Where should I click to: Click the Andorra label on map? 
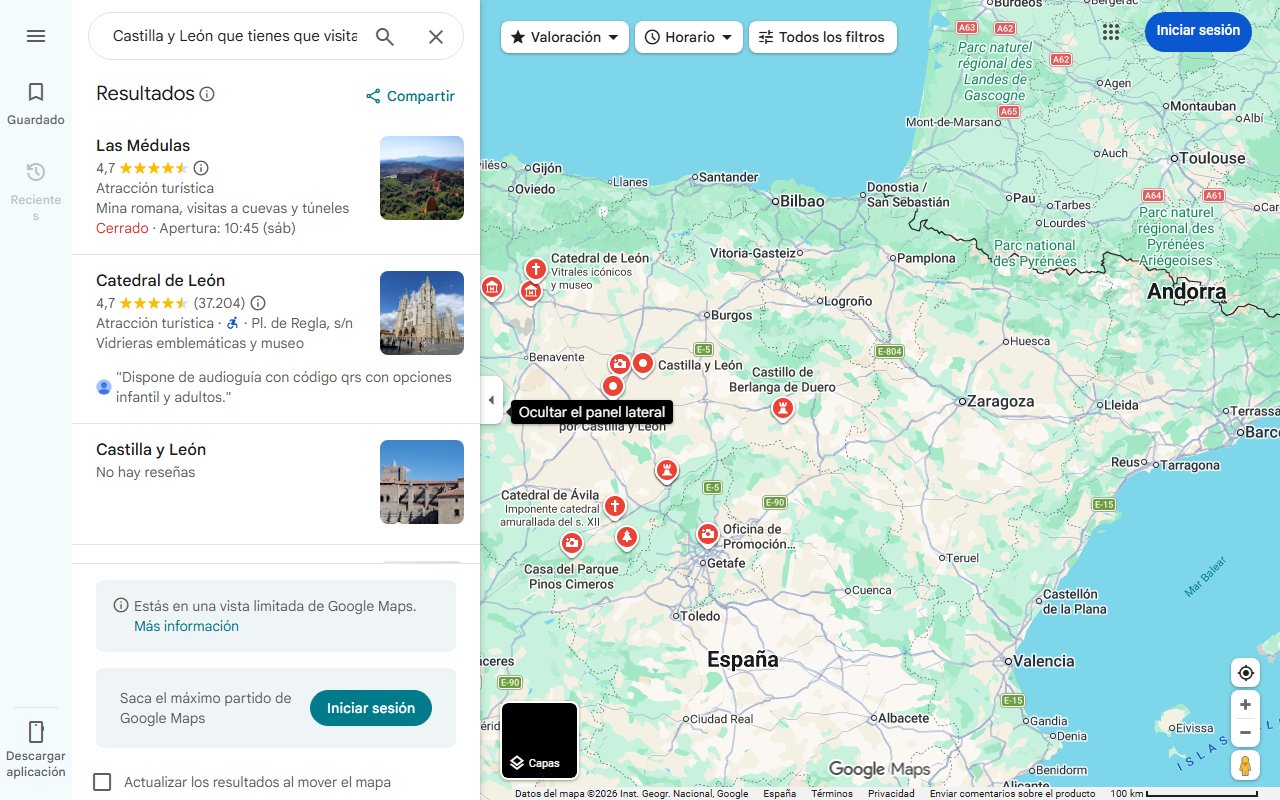pos(1186,292)
